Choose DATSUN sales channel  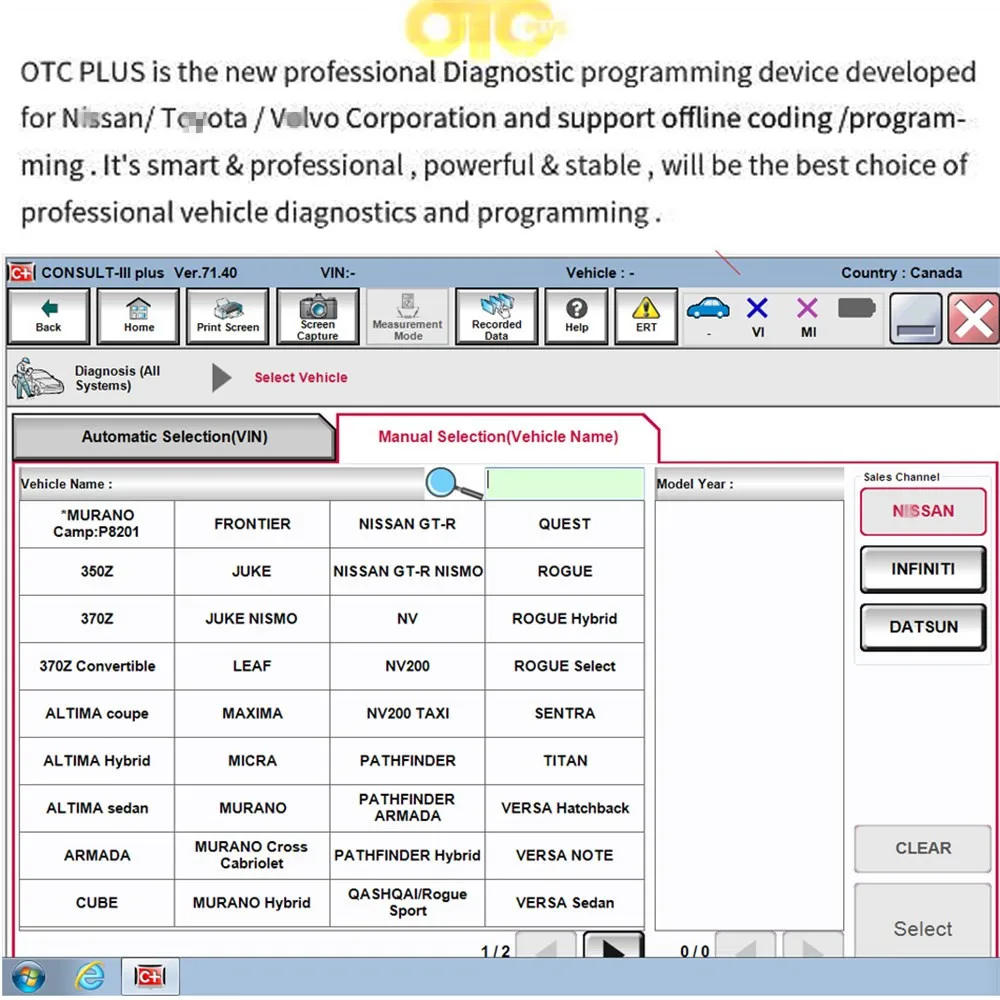(923, 627)
